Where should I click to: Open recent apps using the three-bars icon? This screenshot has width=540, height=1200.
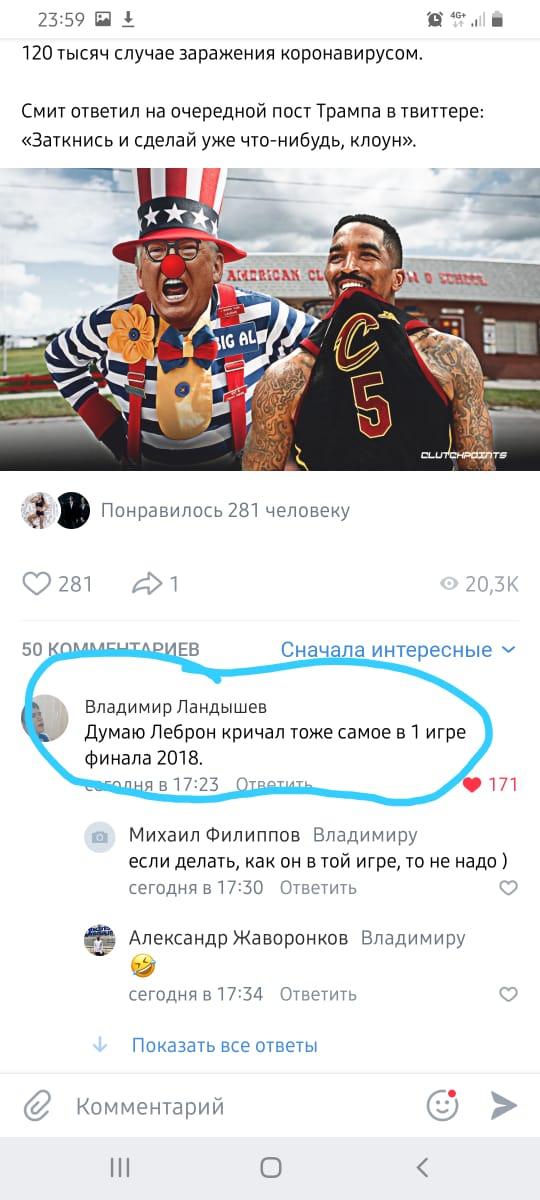120,1167
